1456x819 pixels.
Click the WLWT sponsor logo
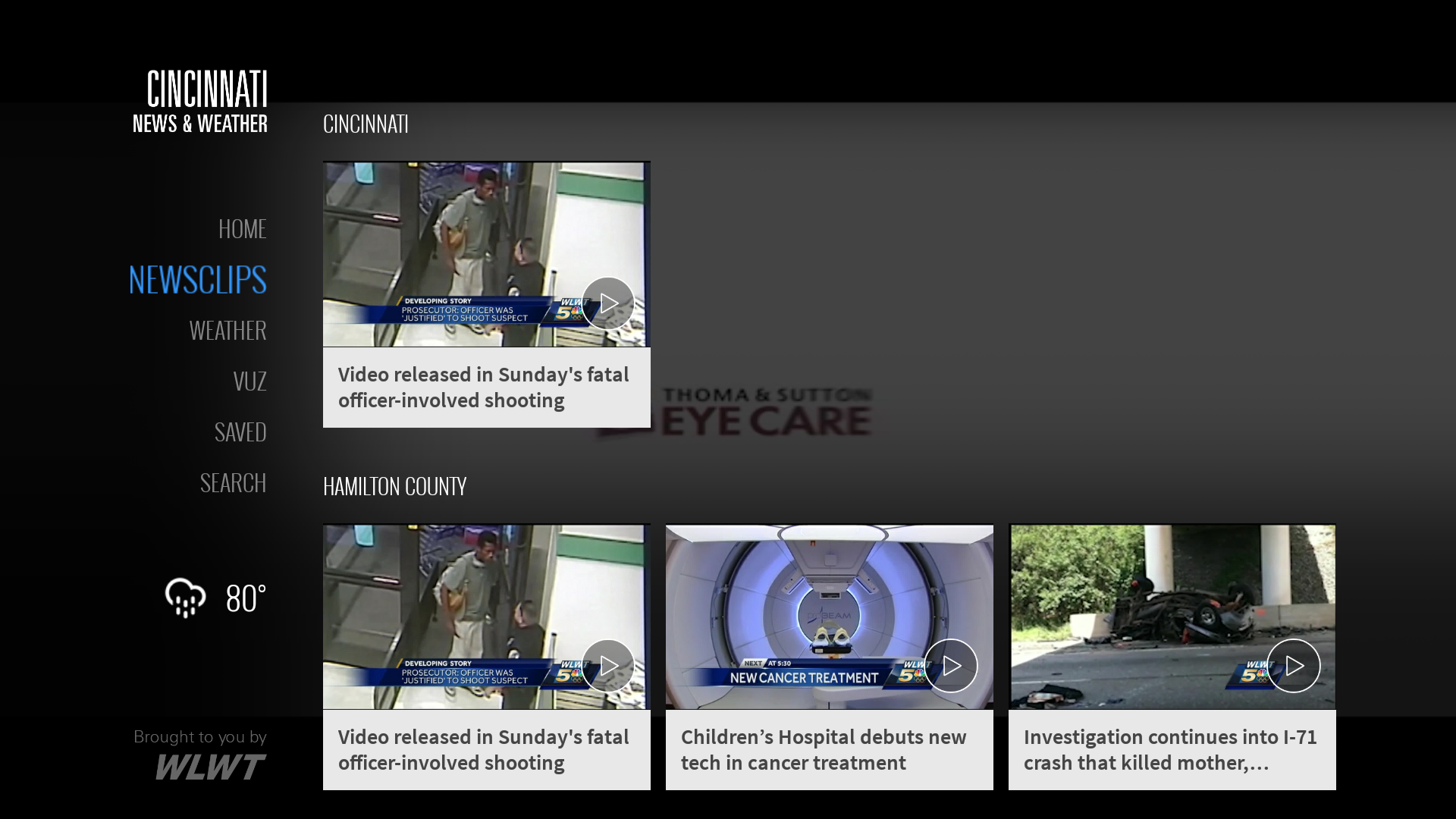[x=210, y=767]
